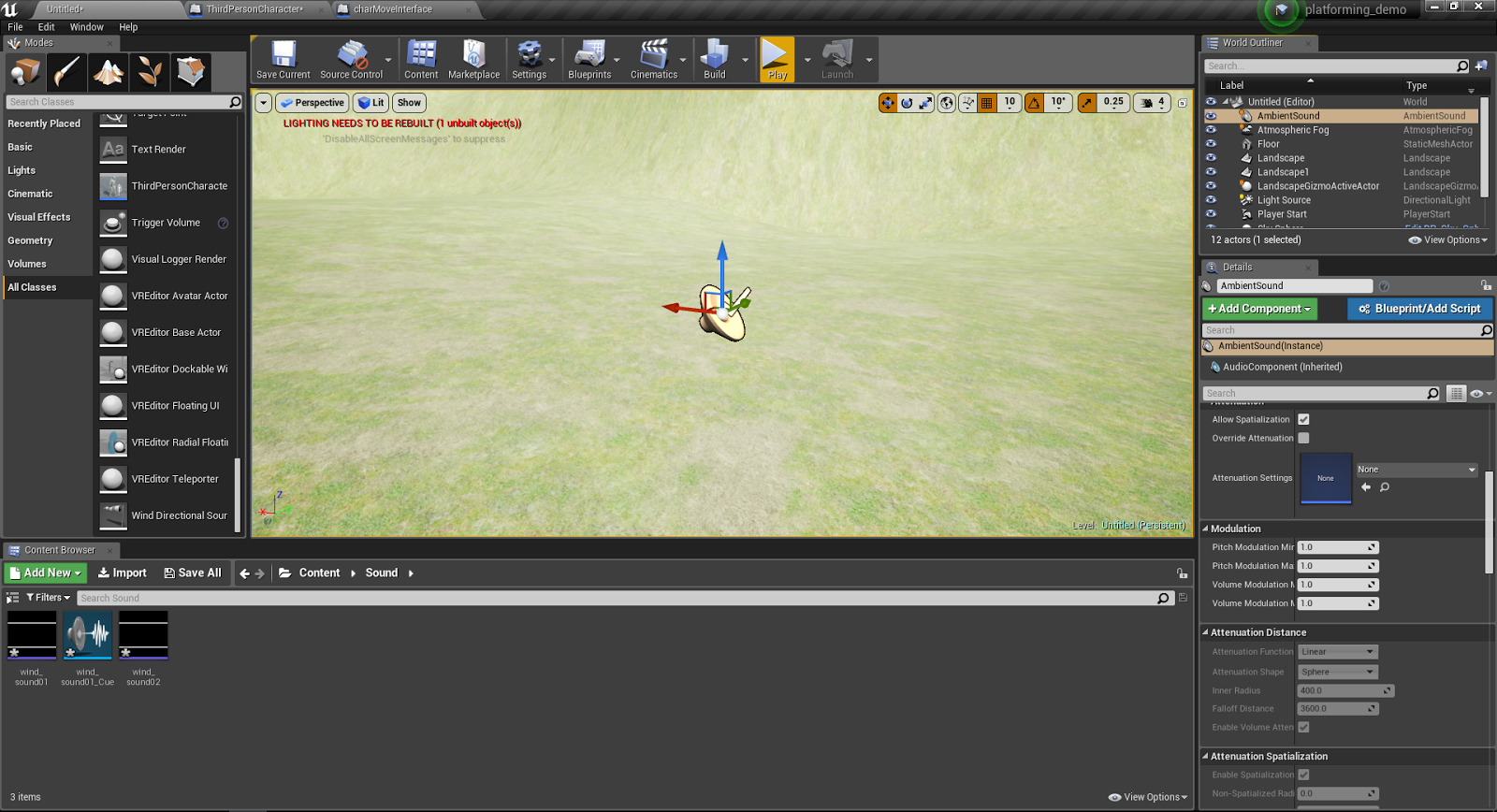Click Add New in Content Browser

(x=46, y=573)
